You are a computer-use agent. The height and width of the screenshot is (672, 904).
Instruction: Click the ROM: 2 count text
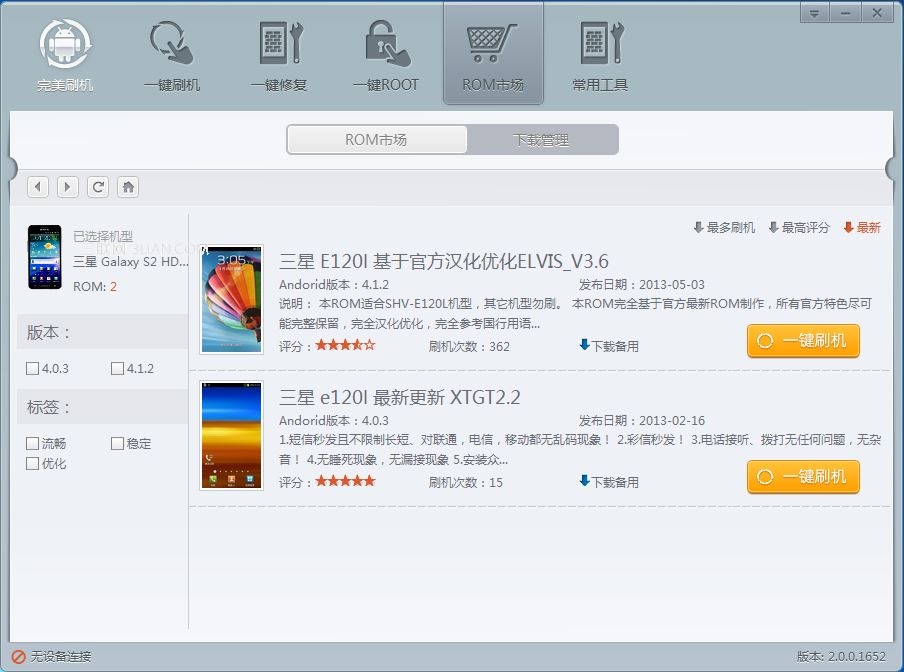pyautogui.click(x=95, y=286)
